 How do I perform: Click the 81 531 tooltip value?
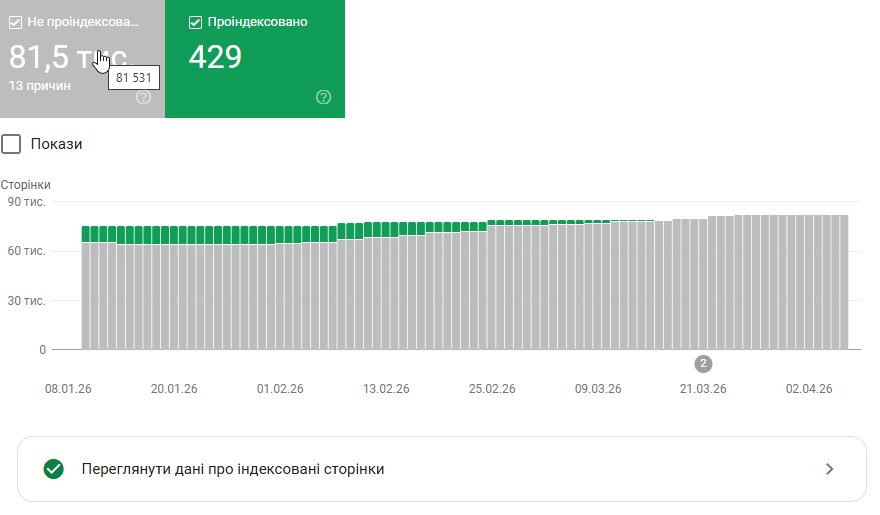(x=134, y=78)
